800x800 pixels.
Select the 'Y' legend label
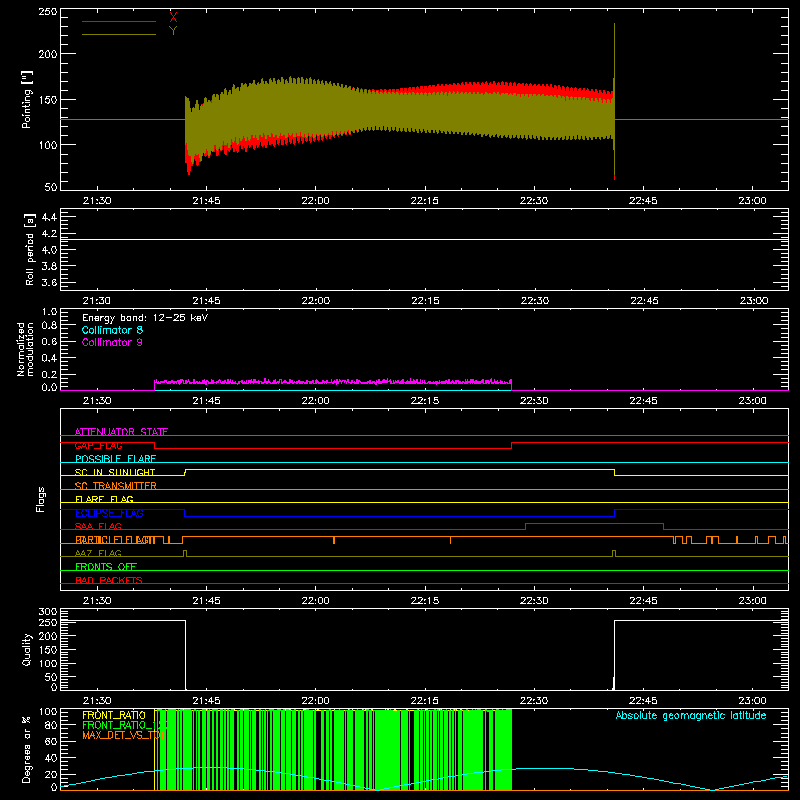173,31
